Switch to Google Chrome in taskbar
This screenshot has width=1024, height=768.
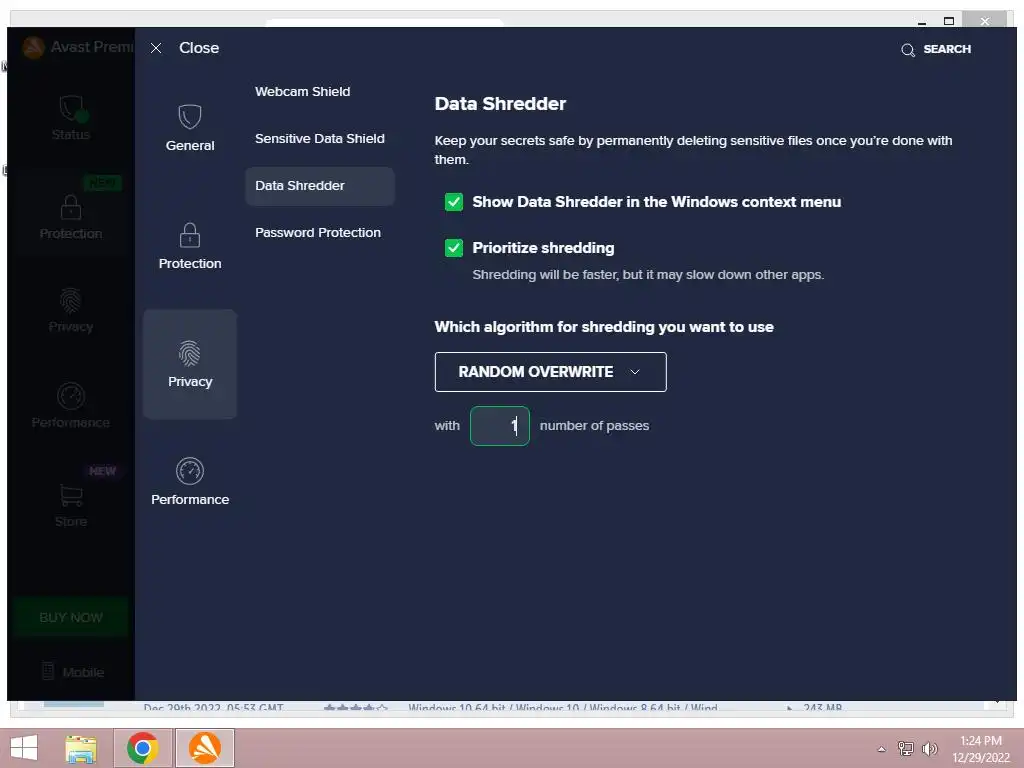143,748
